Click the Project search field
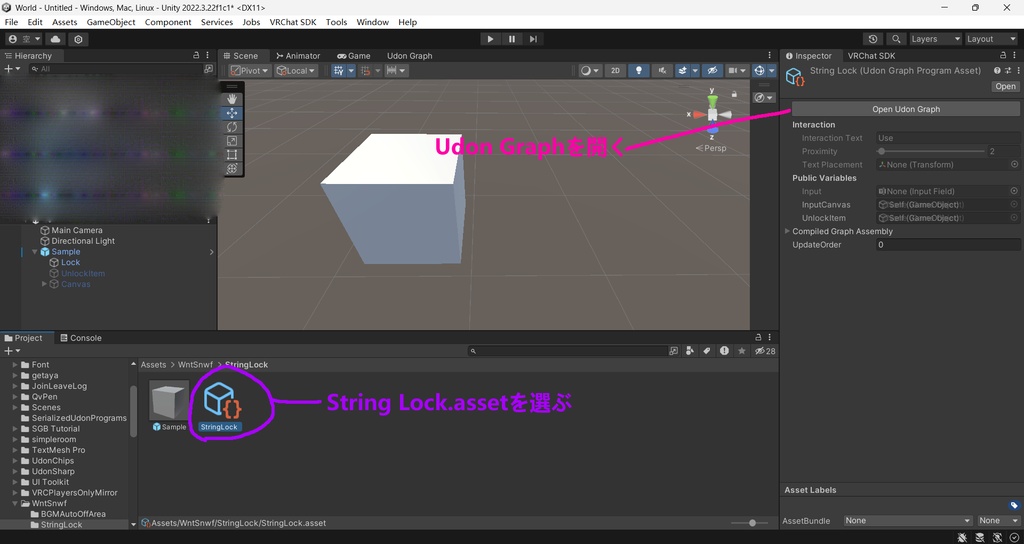 [x=566, y=351]
